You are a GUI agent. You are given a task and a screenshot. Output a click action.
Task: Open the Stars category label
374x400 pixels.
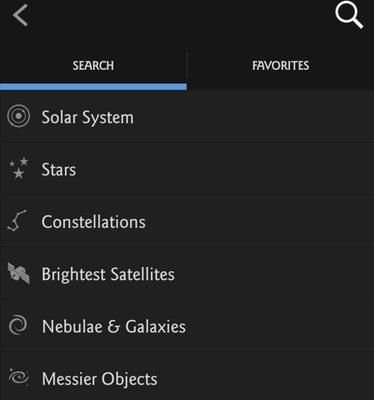(x=59, y=169)
